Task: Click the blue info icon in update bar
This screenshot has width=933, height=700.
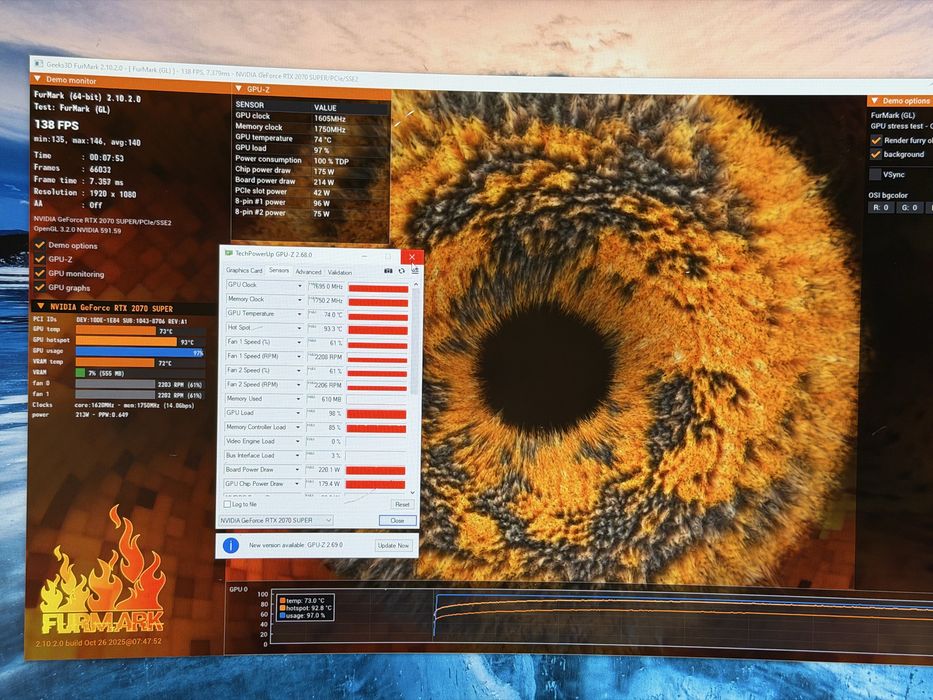Action: [x=231, y=545]
